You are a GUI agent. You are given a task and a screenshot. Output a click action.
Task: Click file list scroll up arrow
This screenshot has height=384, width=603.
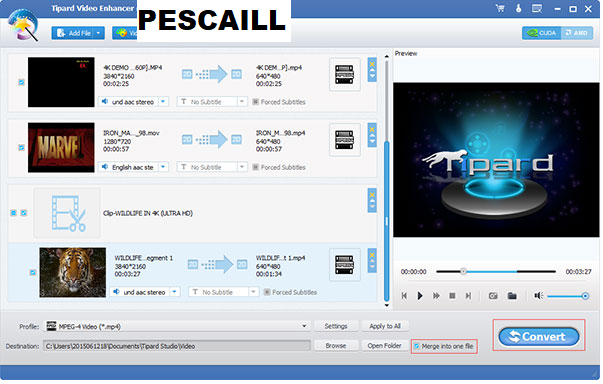coord(386,57)
